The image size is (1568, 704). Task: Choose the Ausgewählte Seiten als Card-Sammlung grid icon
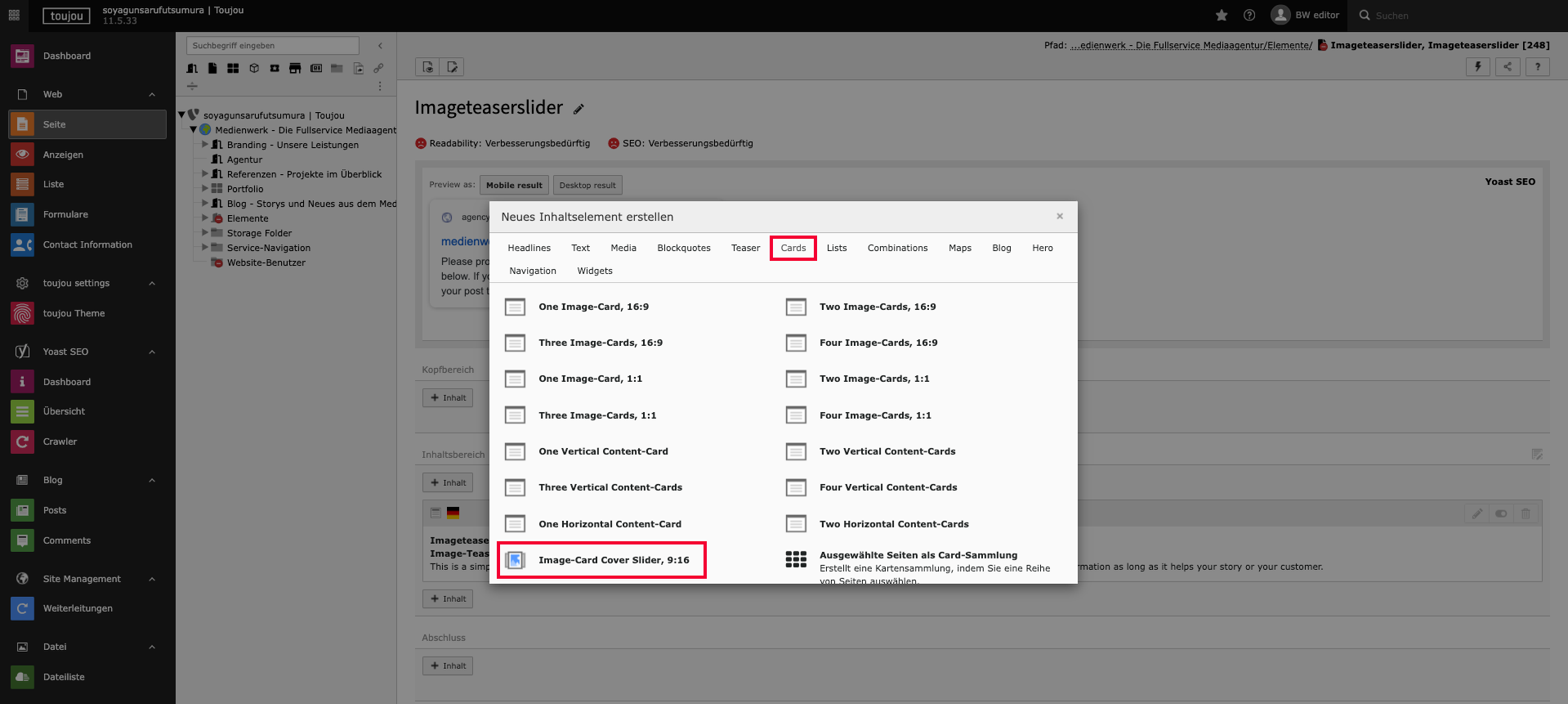tap(796, 559)
